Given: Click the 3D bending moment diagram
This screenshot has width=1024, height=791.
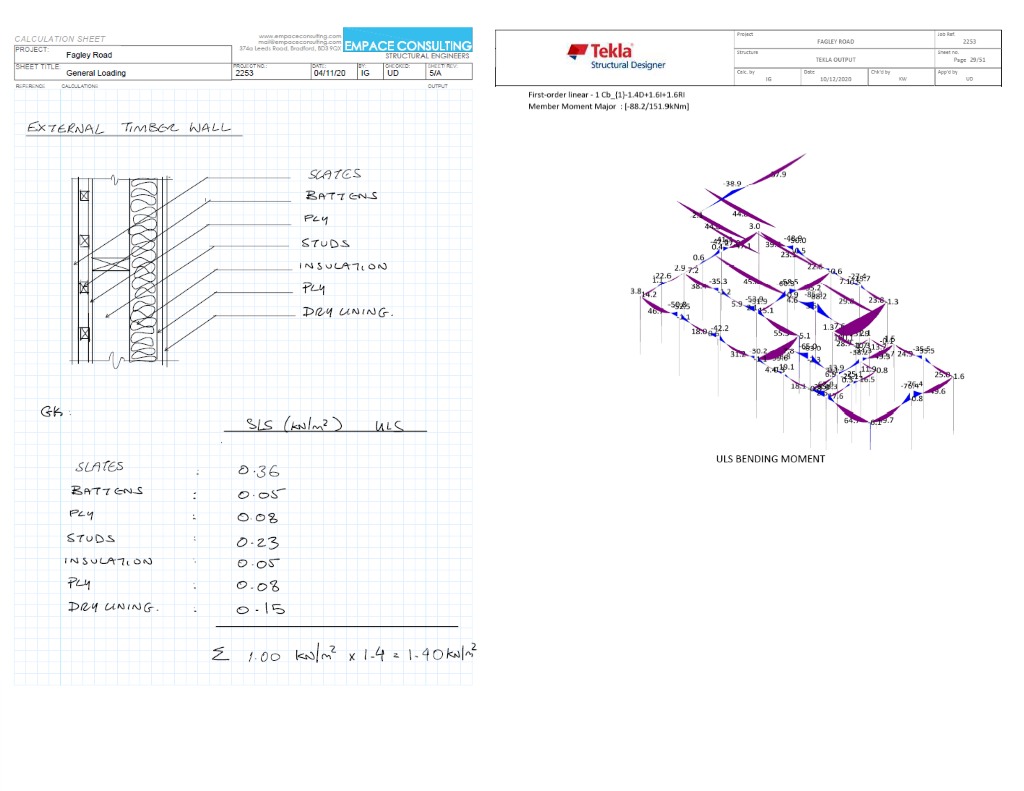Looking at the screenshot, I should click(x=797, y=300).
